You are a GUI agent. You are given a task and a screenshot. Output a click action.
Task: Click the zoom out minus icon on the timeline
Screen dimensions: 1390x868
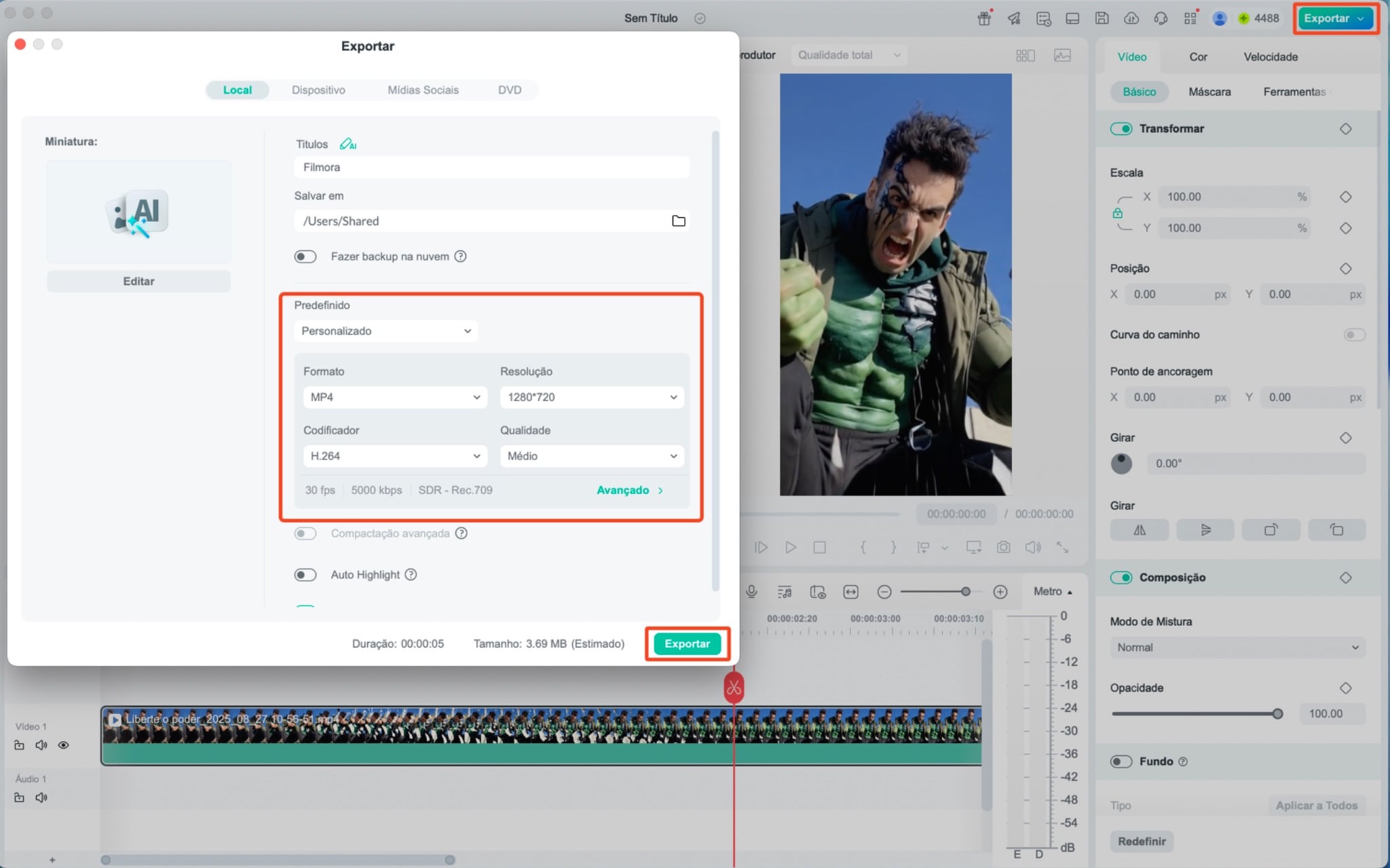click(x=884, y=592)
